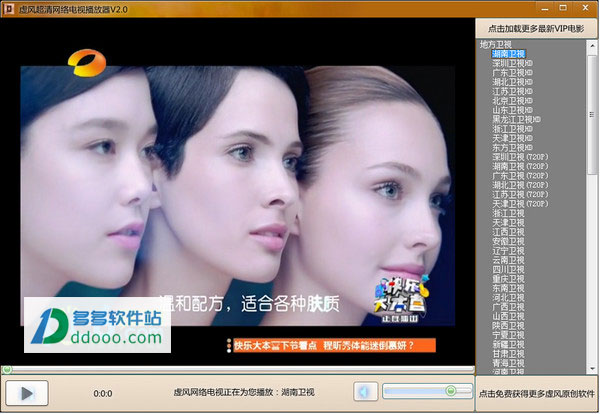Select 山东卫视HD channel

(x=512, y=110)
